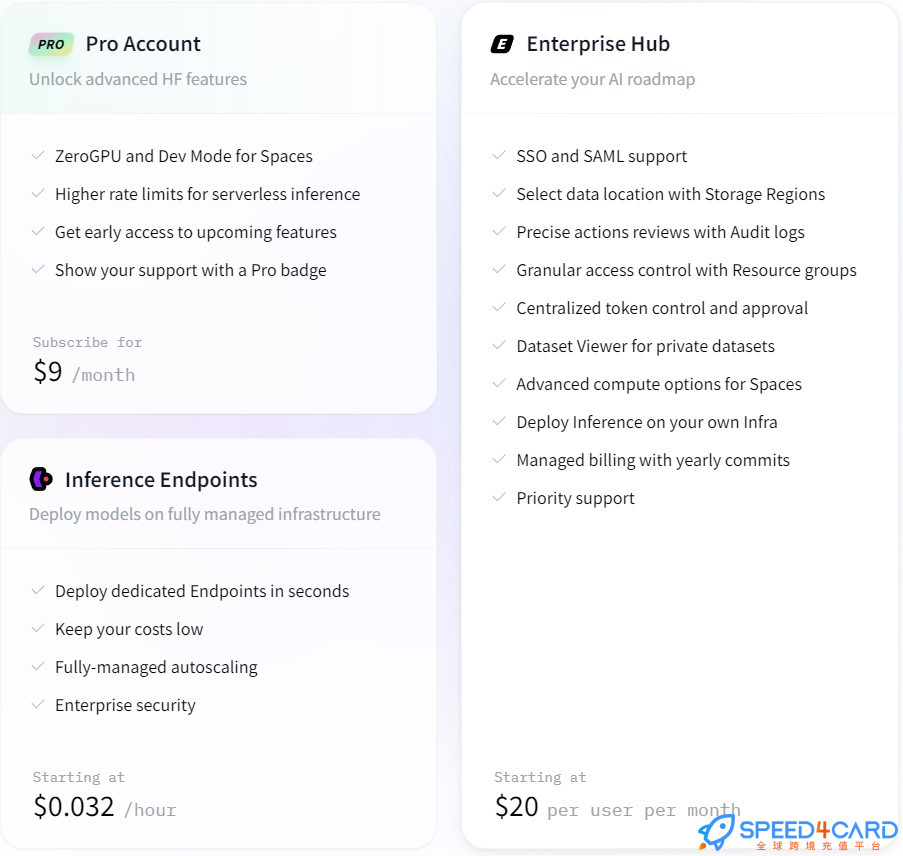903x856 pixels.
Task: Click Managed billing with yearly commits
Action: [653, 460]
